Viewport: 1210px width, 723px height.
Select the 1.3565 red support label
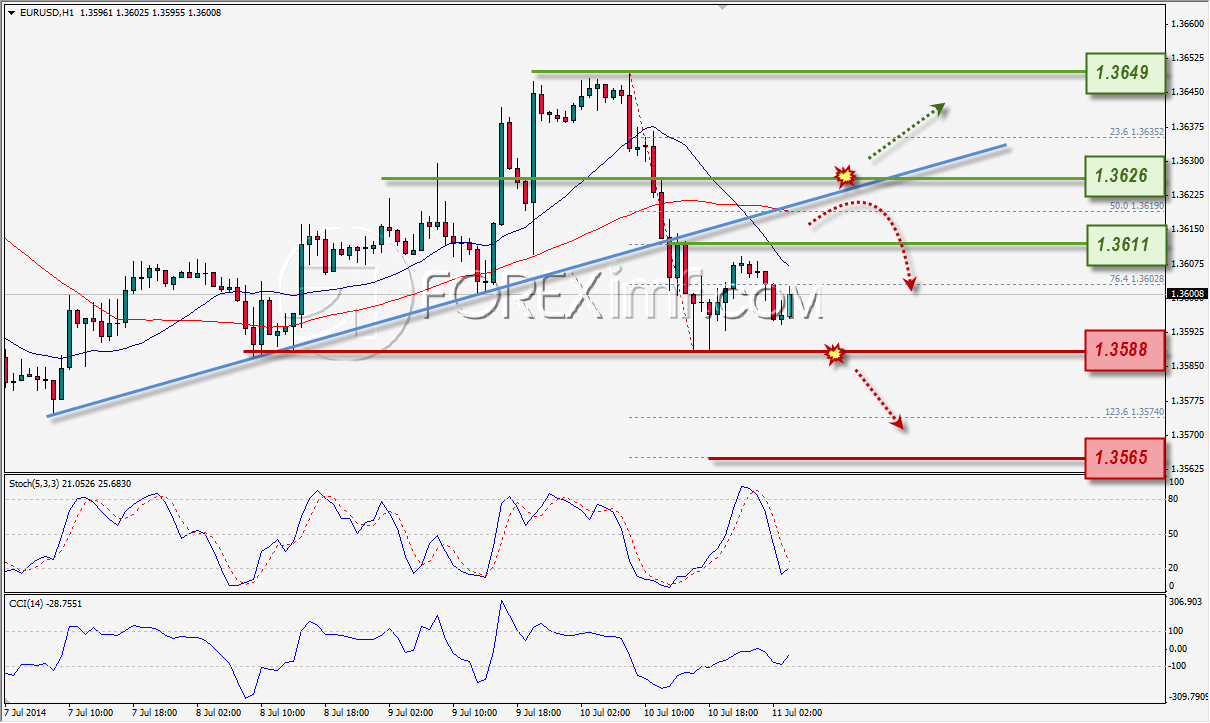1127,458
